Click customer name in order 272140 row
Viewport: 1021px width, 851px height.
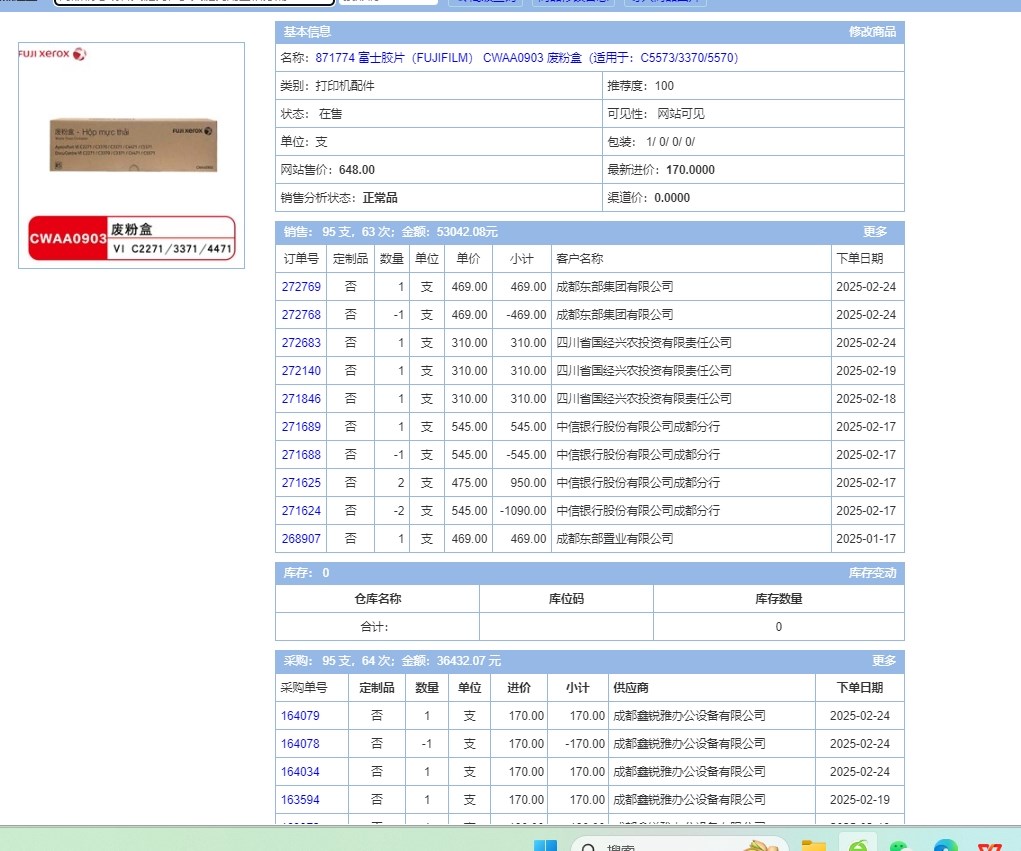pos(644,370)
